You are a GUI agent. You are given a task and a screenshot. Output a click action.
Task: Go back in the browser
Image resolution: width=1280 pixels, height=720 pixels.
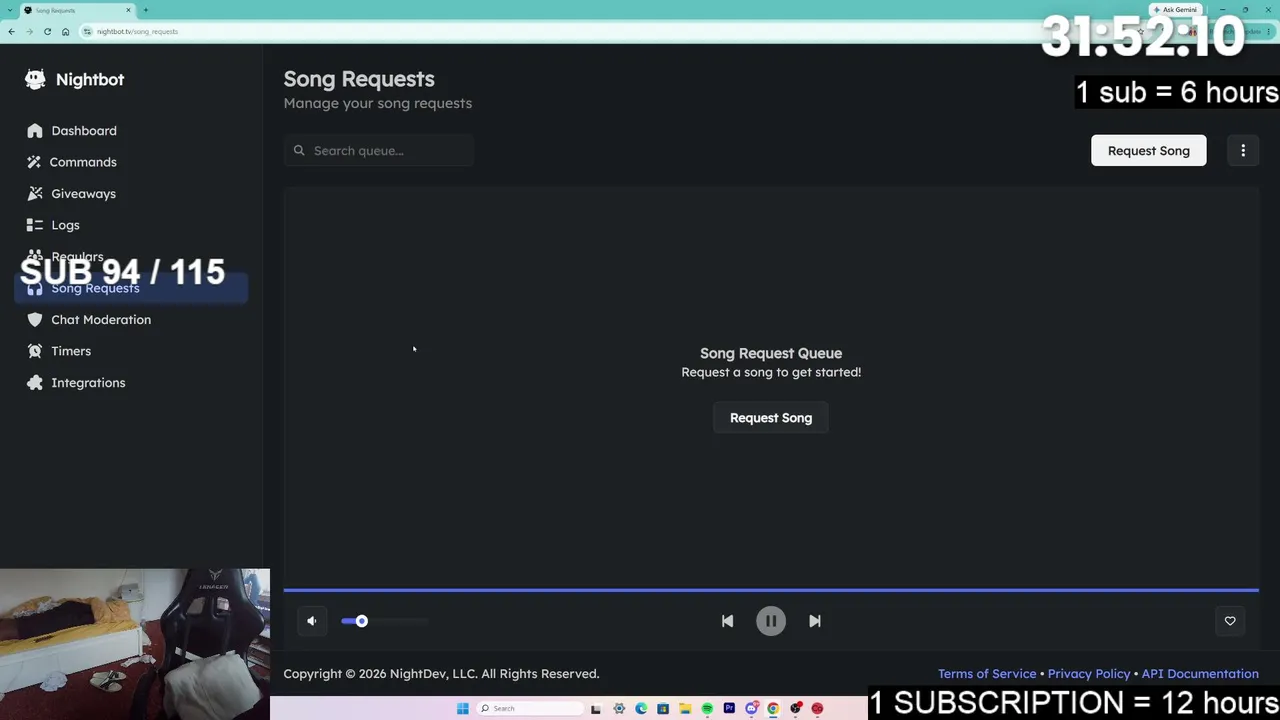11,31
